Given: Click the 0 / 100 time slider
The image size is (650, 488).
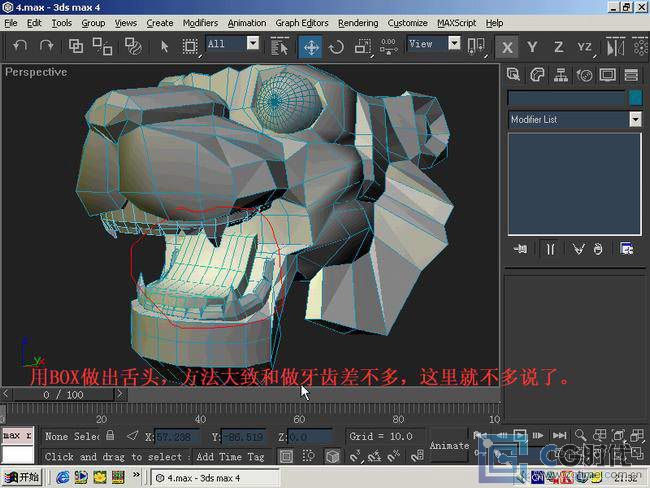Looking at the screenshot, I should [63, 394].
